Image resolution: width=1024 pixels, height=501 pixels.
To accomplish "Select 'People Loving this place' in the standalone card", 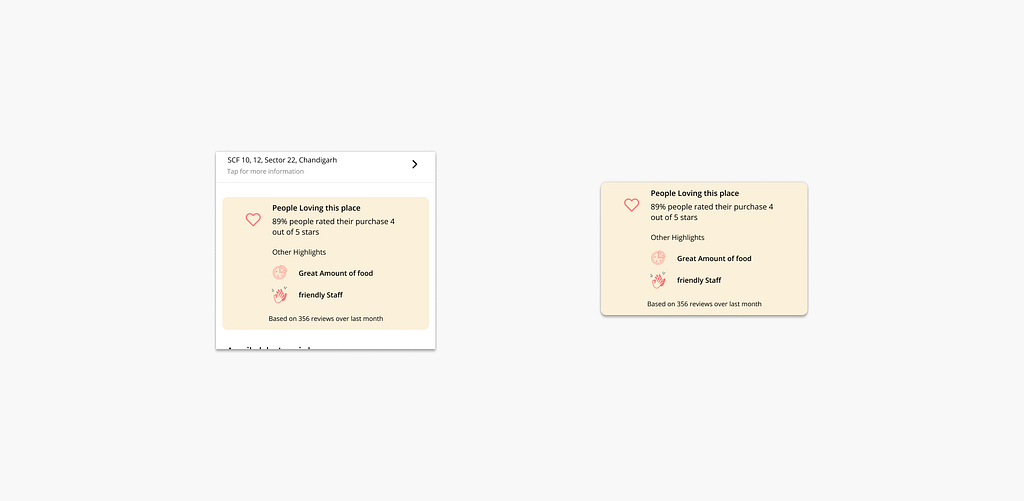I will point(694,193).
